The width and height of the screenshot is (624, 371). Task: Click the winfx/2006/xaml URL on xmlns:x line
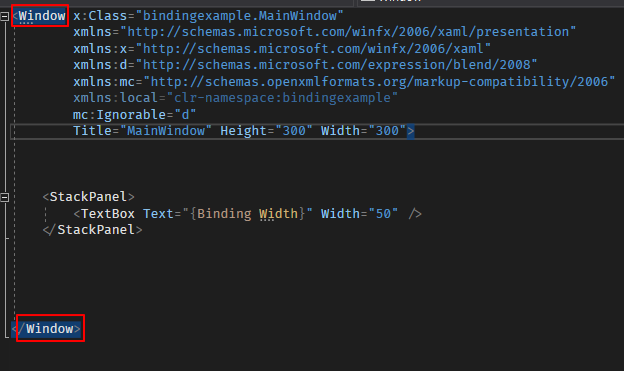[313, 49]
